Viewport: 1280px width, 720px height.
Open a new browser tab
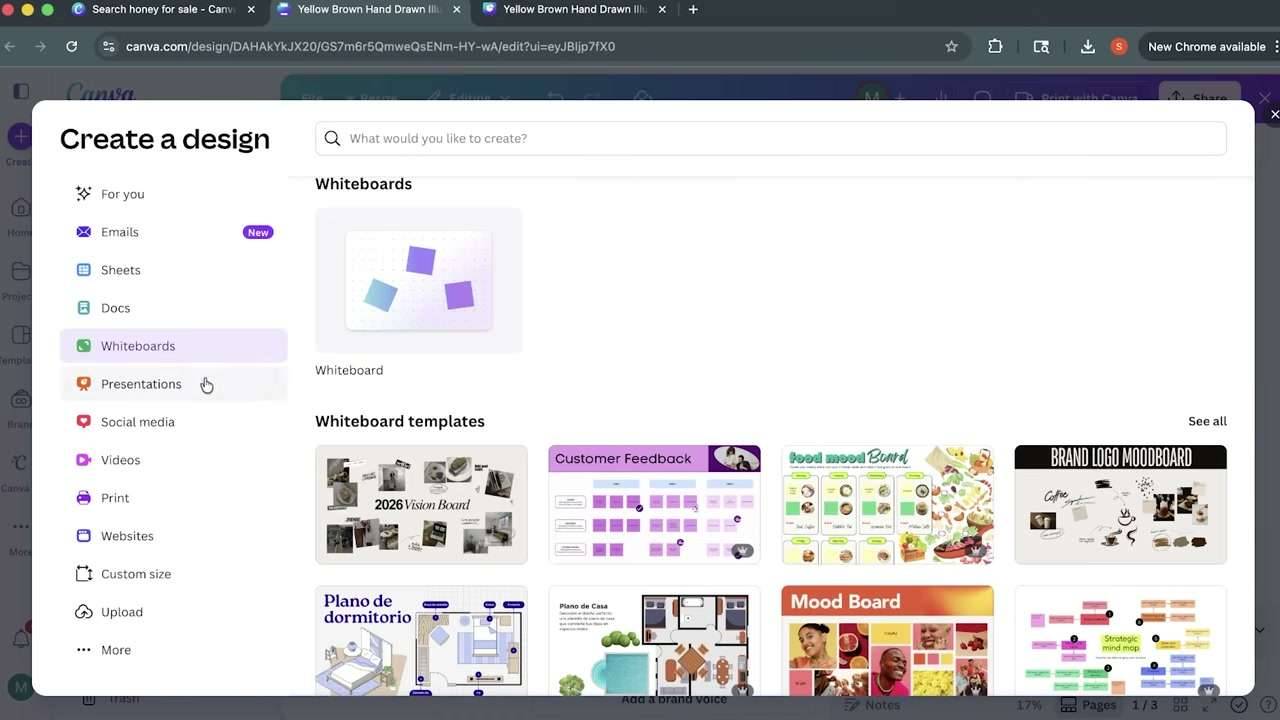tap(693, 9)
